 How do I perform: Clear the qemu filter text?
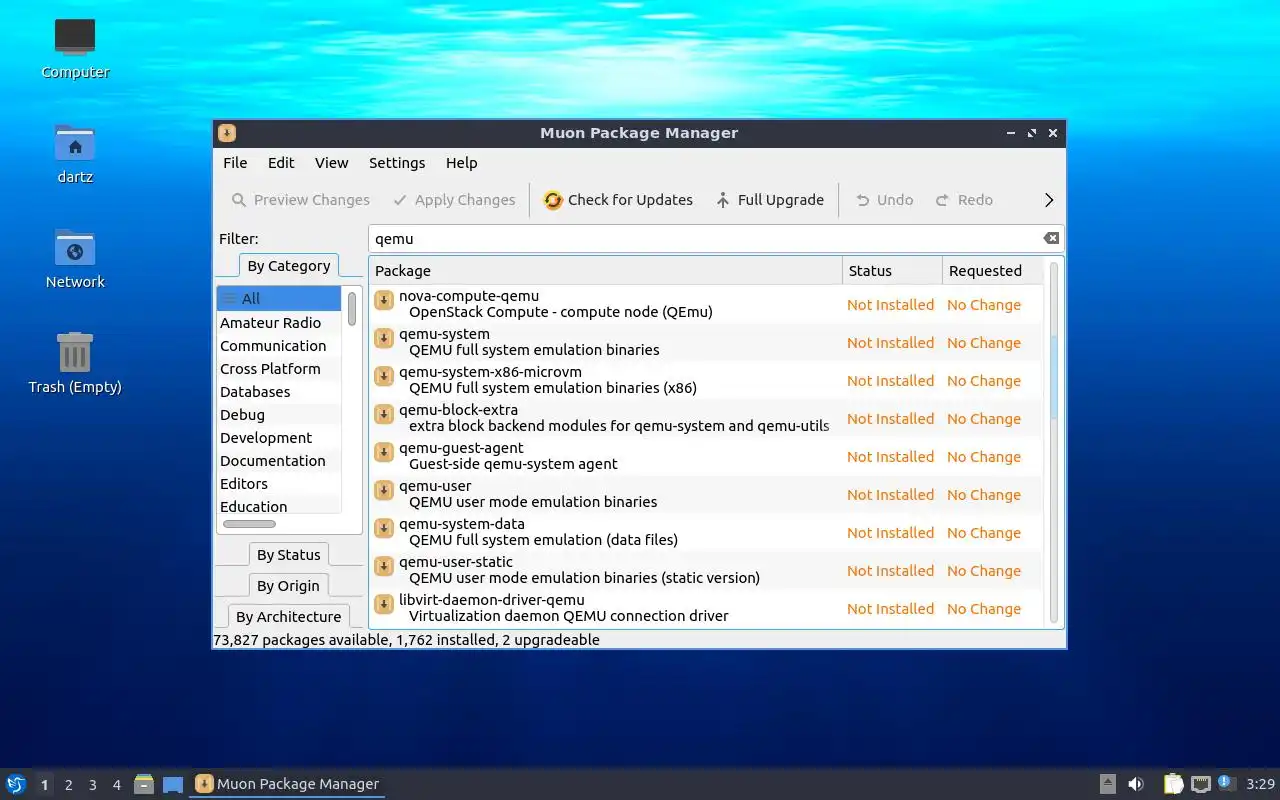tap(1051, 238)
